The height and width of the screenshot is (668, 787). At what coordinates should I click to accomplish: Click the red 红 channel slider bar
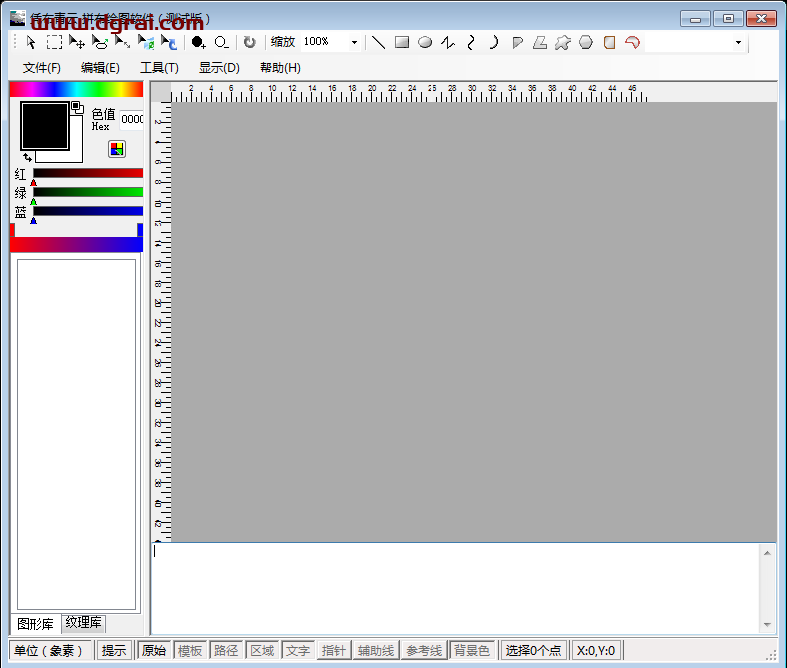[88, 173]
